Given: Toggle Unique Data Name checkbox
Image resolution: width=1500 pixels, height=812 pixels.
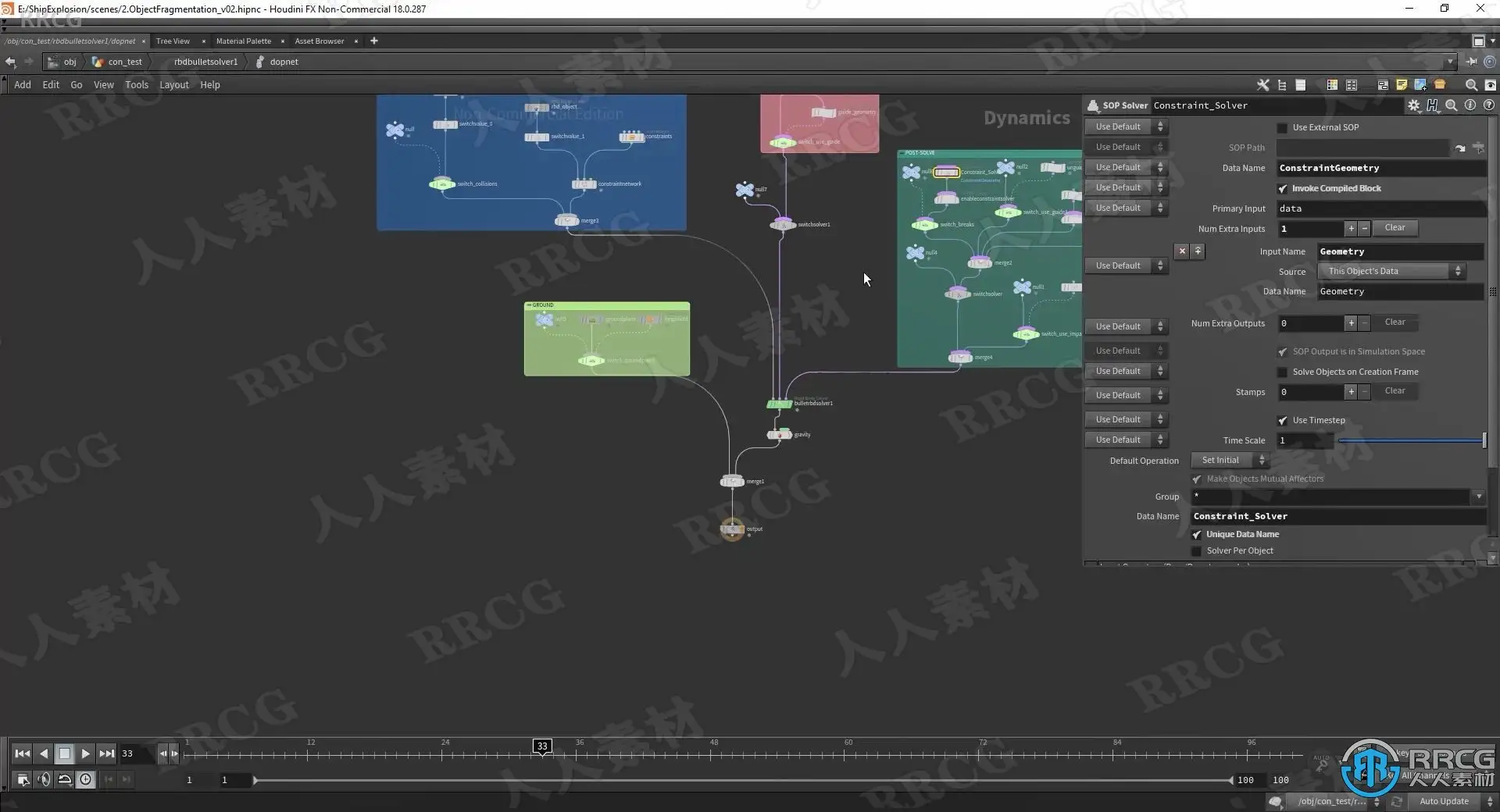Looking at the screenshot, I should 1196,534.
